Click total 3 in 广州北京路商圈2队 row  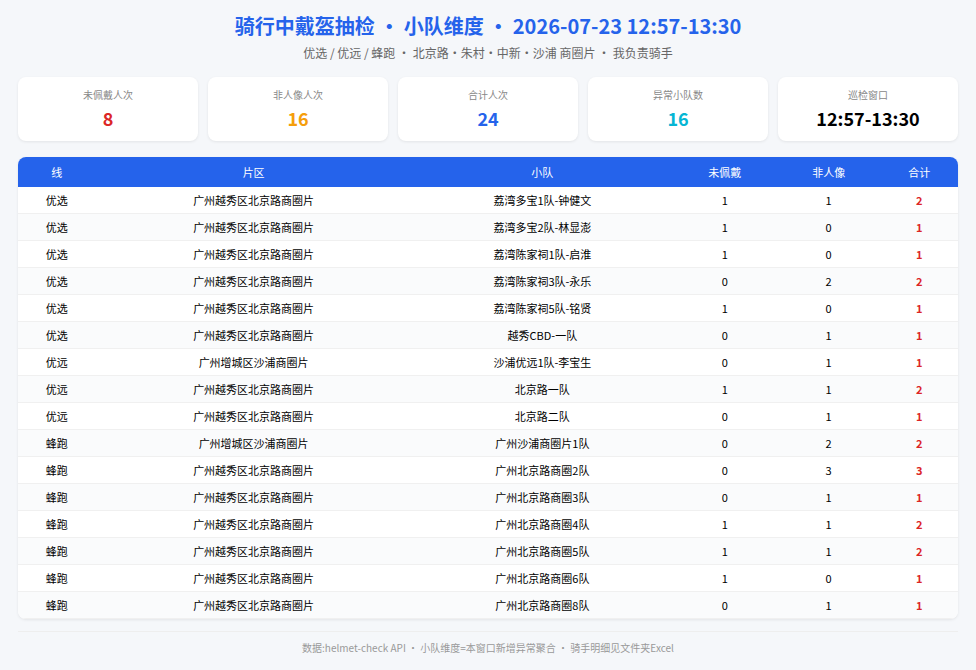[x=919, y=471]
